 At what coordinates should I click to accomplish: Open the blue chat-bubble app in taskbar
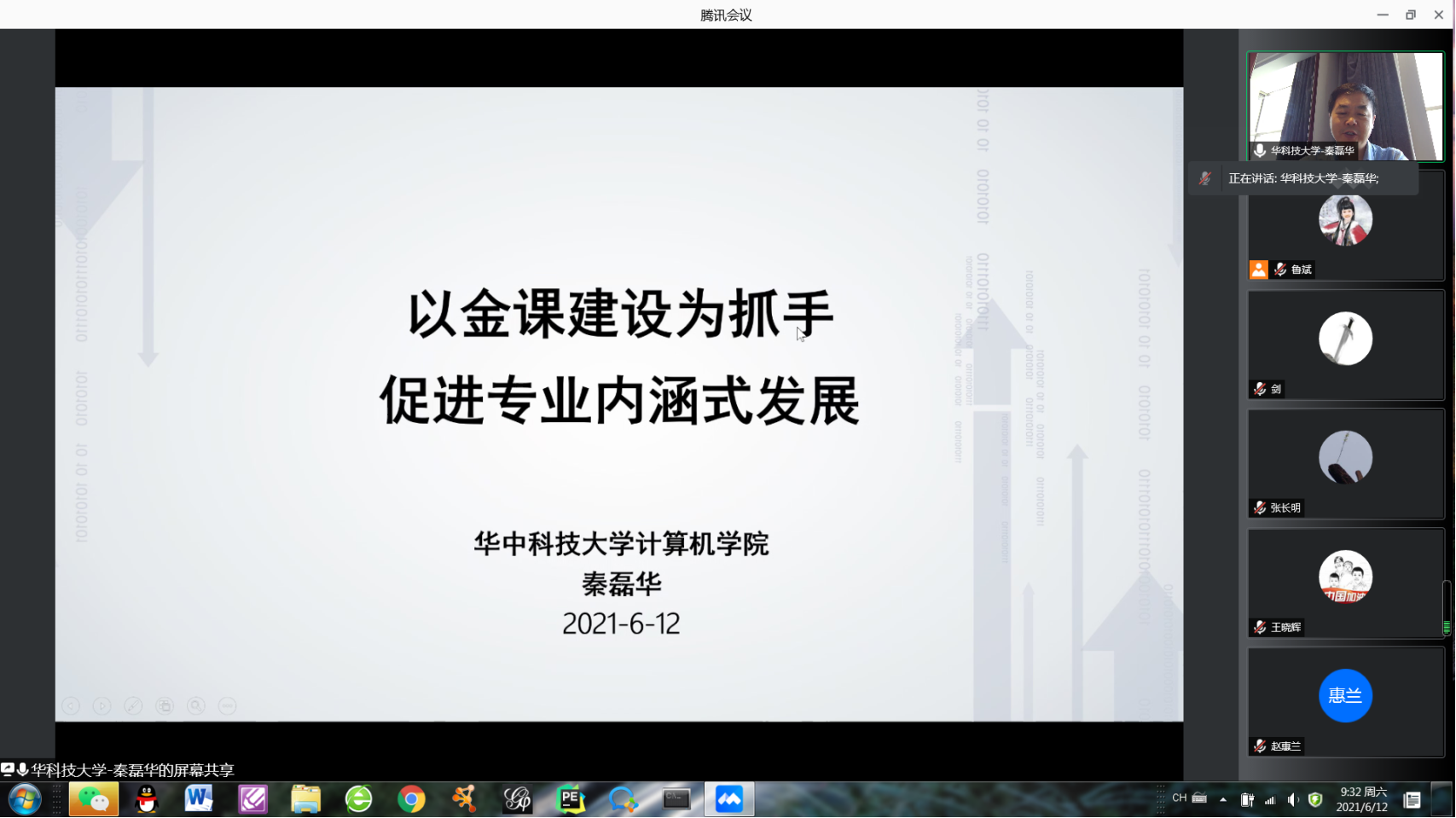(x=624, y=799)
